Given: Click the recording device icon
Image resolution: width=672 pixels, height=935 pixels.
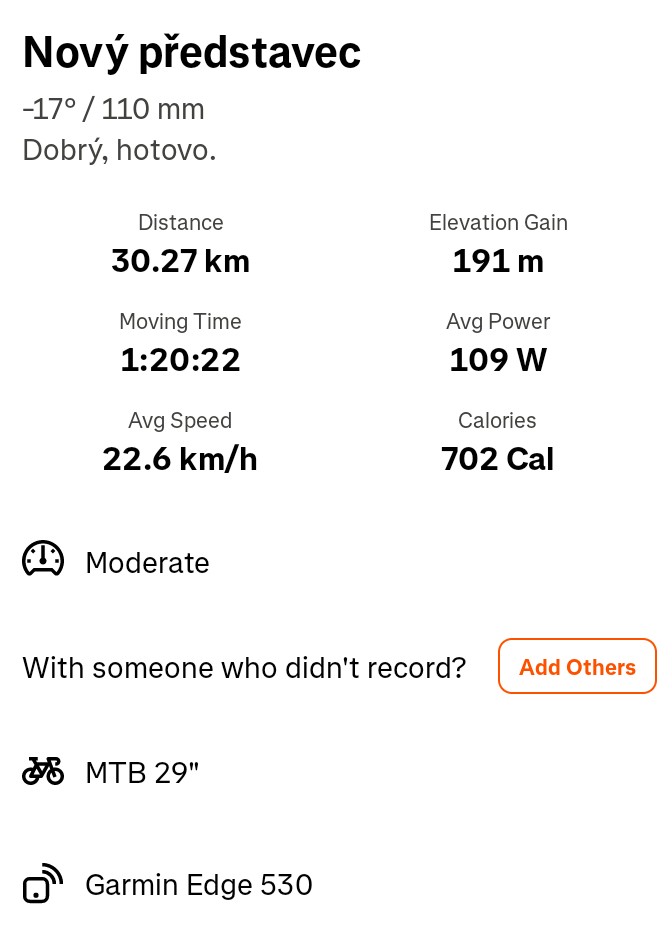Looking at the screenshot, I should (43, 884).
